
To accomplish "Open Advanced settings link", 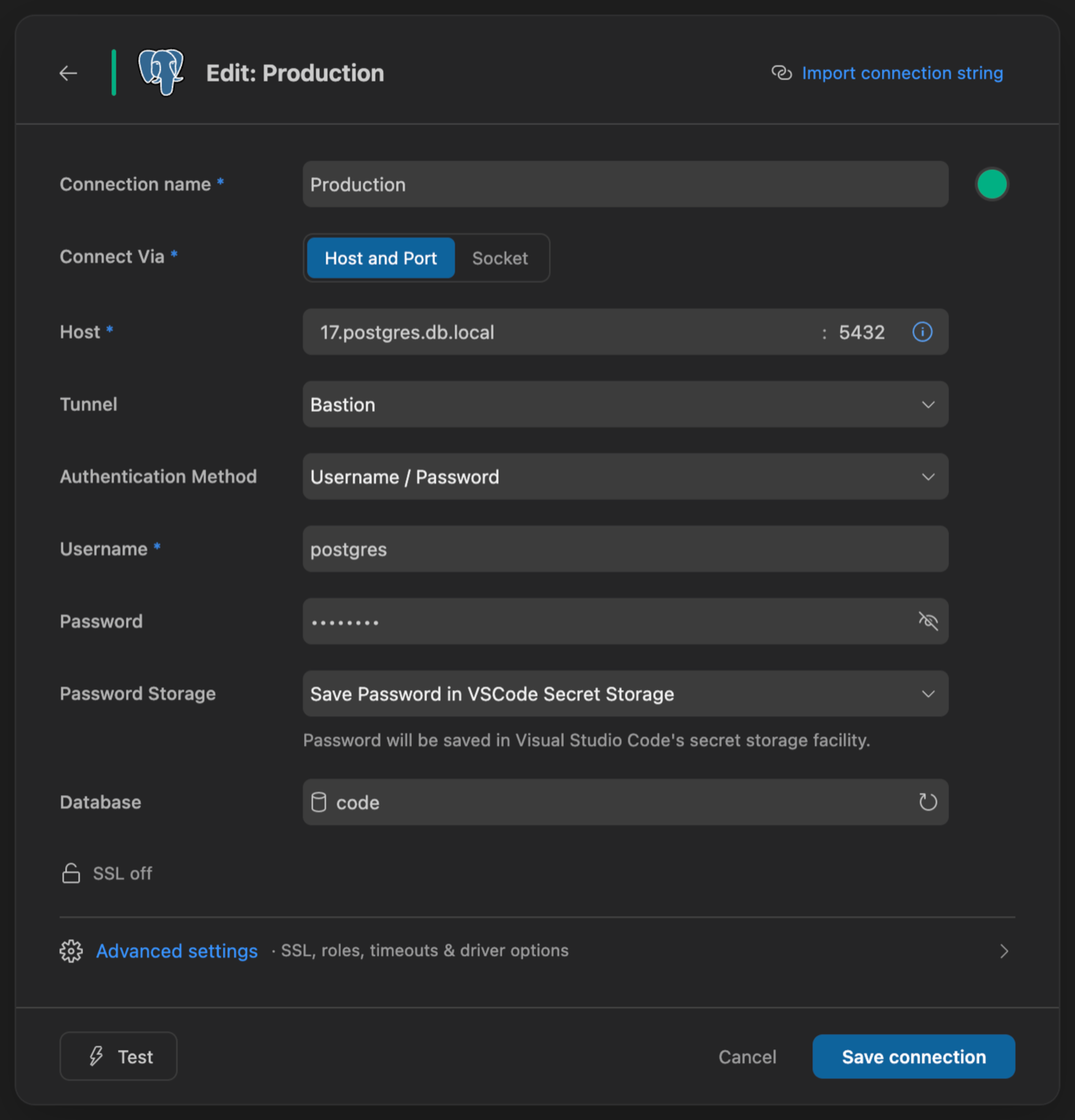I will coord(177,951).
